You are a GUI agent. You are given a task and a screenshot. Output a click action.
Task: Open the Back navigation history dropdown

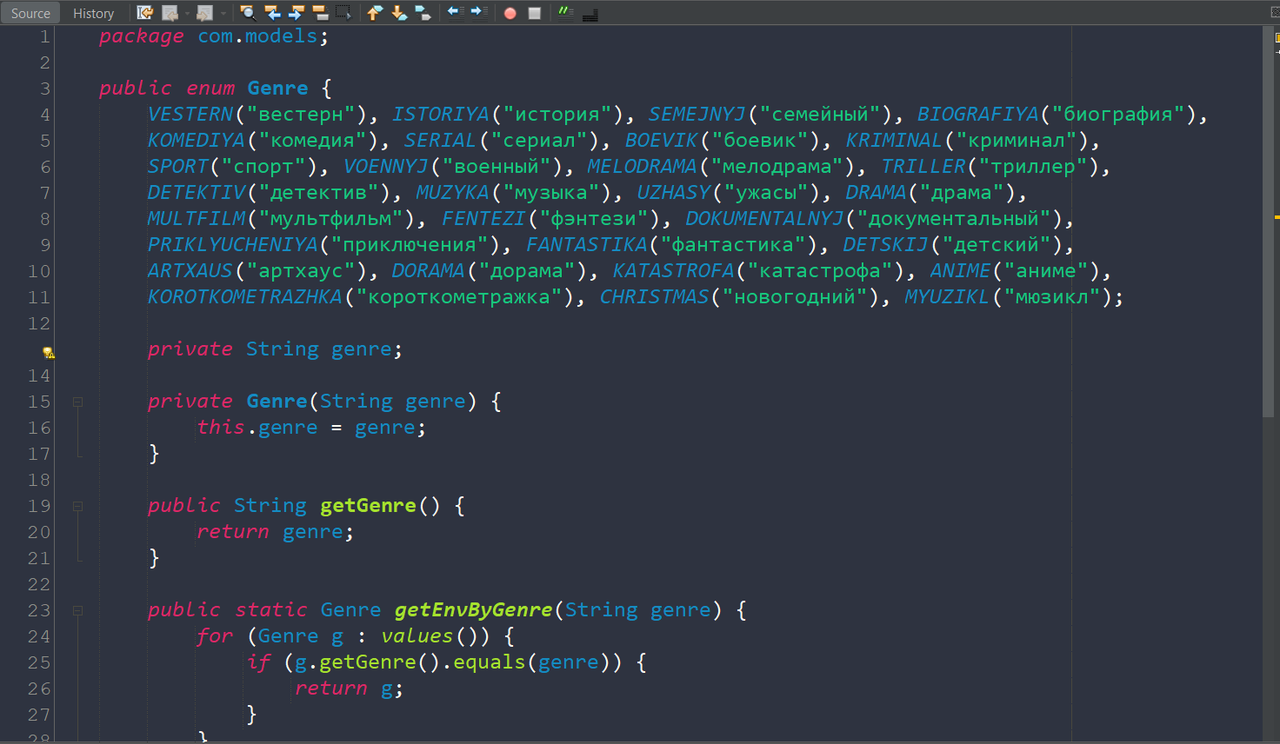pos(187,13)
